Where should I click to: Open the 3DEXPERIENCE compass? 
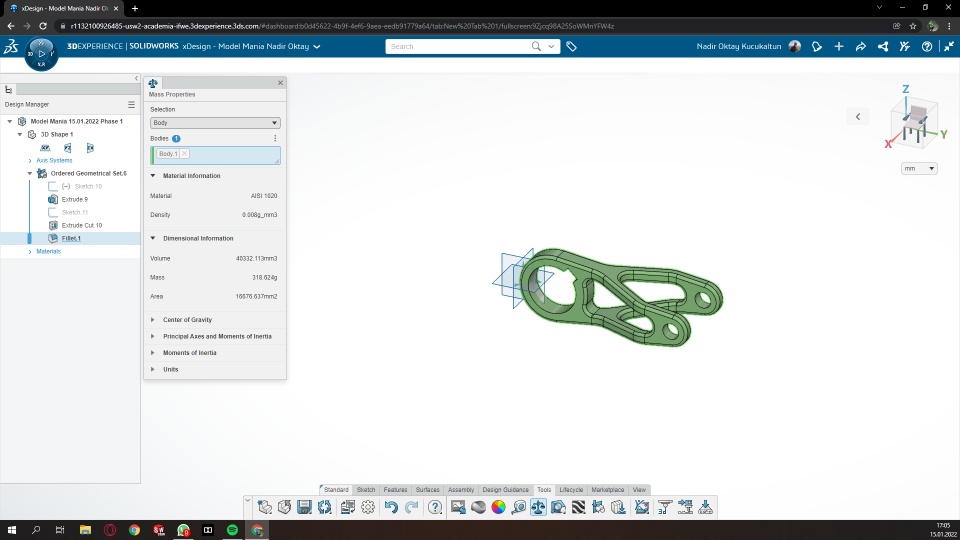coord(41,54)
